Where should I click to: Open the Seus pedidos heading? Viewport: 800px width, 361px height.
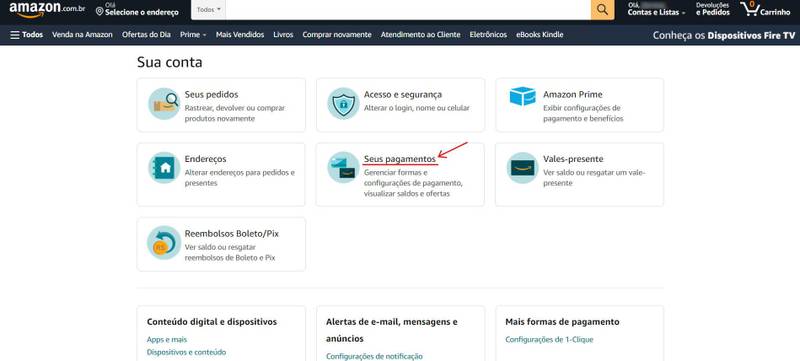point(211,95)
